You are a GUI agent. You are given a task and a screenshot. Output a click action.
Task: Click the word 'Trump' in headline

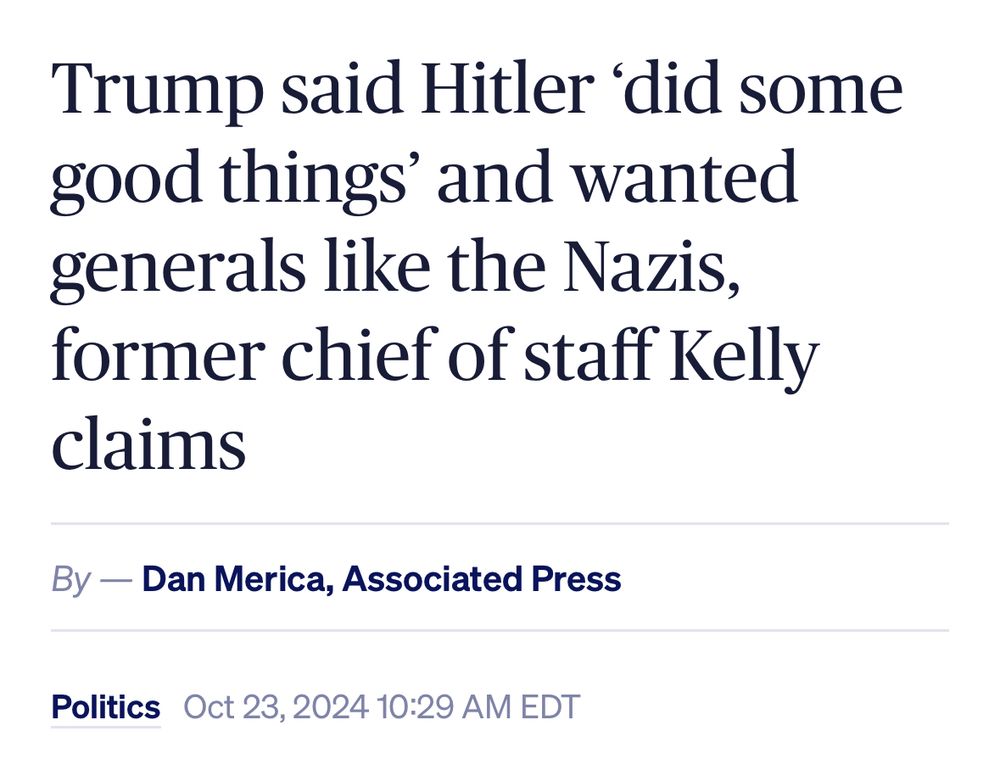[x=158, y=89]
